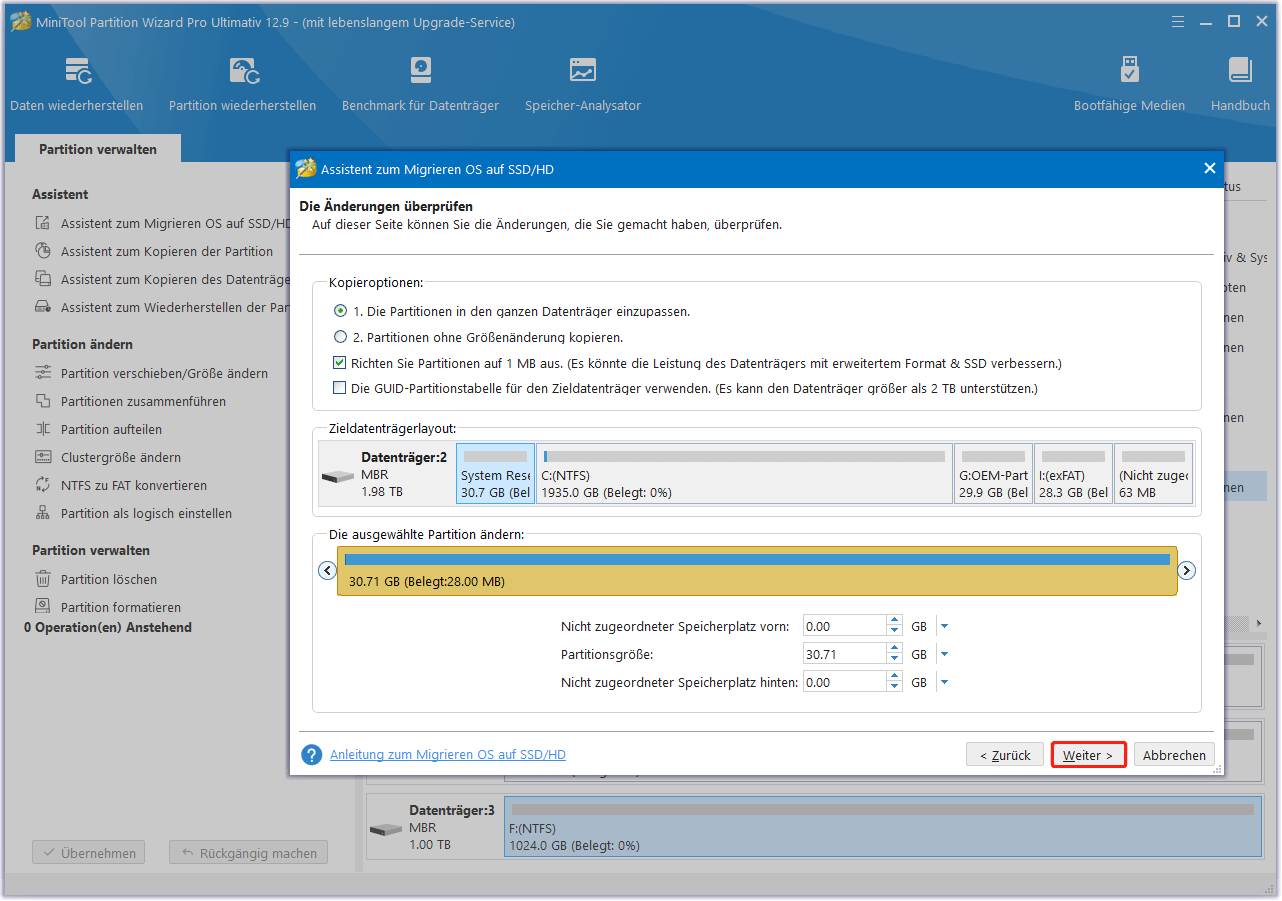Viewport: 1282px width, 901px height.
Task: Open Partition wiederherstellen tool
Action: coord(243,84)
